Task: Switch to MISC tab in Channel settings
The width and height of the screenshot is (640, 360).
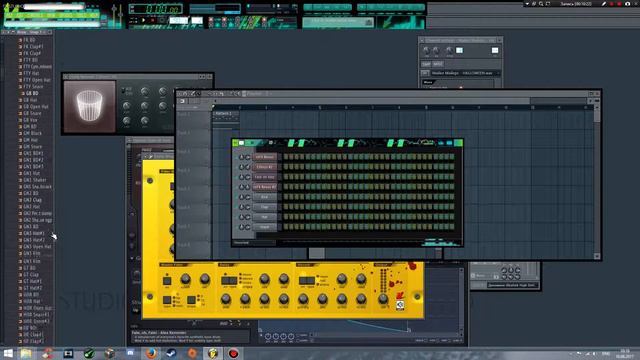Action: click(x=438, y=64)
